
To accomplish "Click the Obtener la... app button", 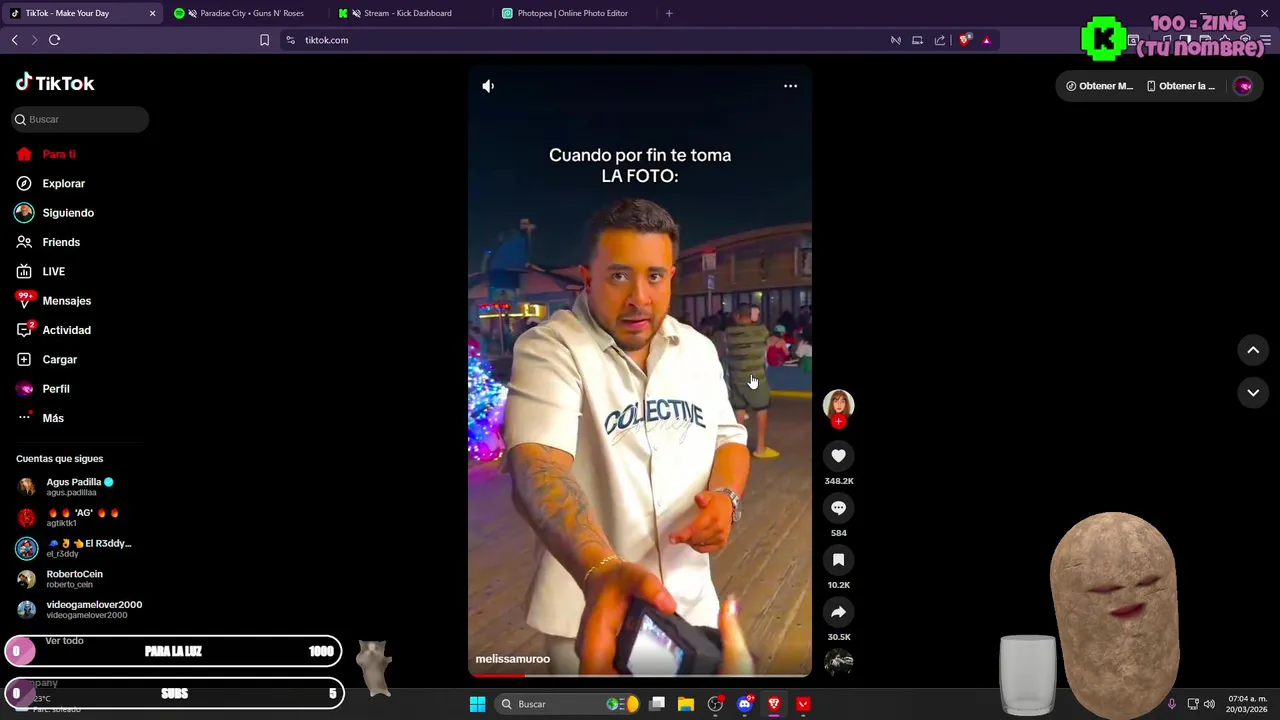I will pos(1181,86).
